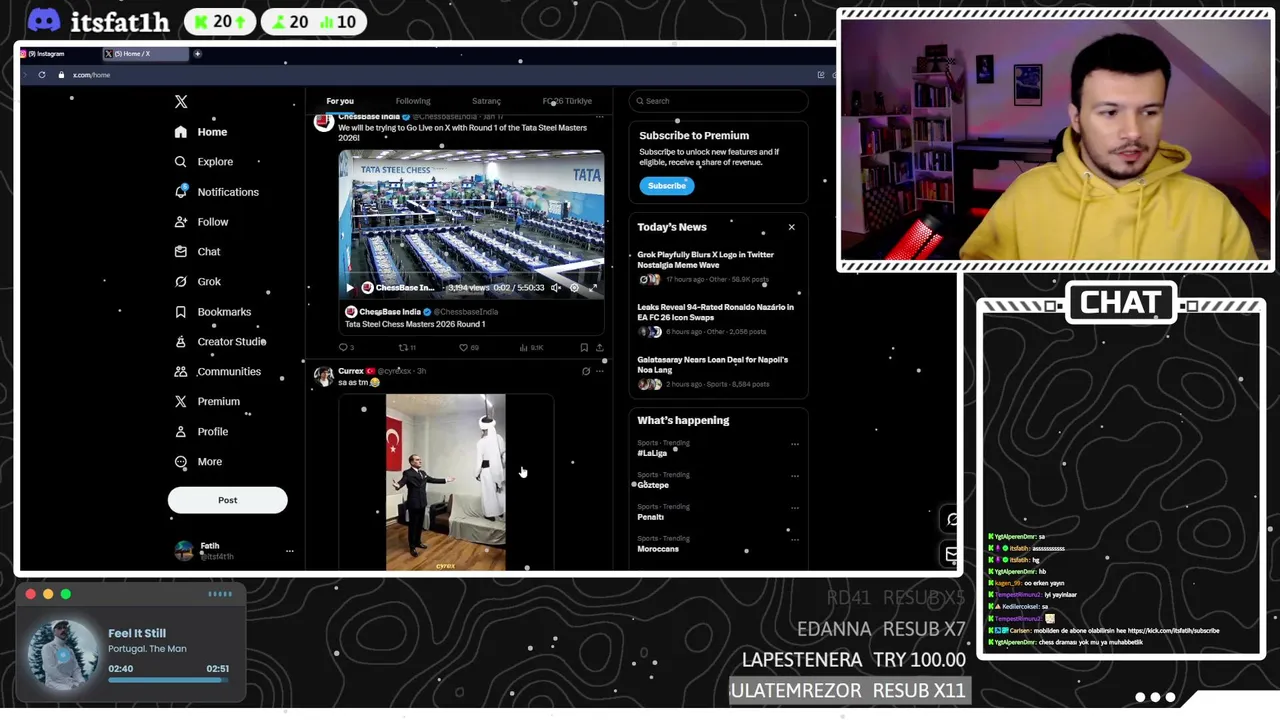Viewport: 1280px width, 720px height.
Task: Open the Currex post photo
Action: (446, 482)
